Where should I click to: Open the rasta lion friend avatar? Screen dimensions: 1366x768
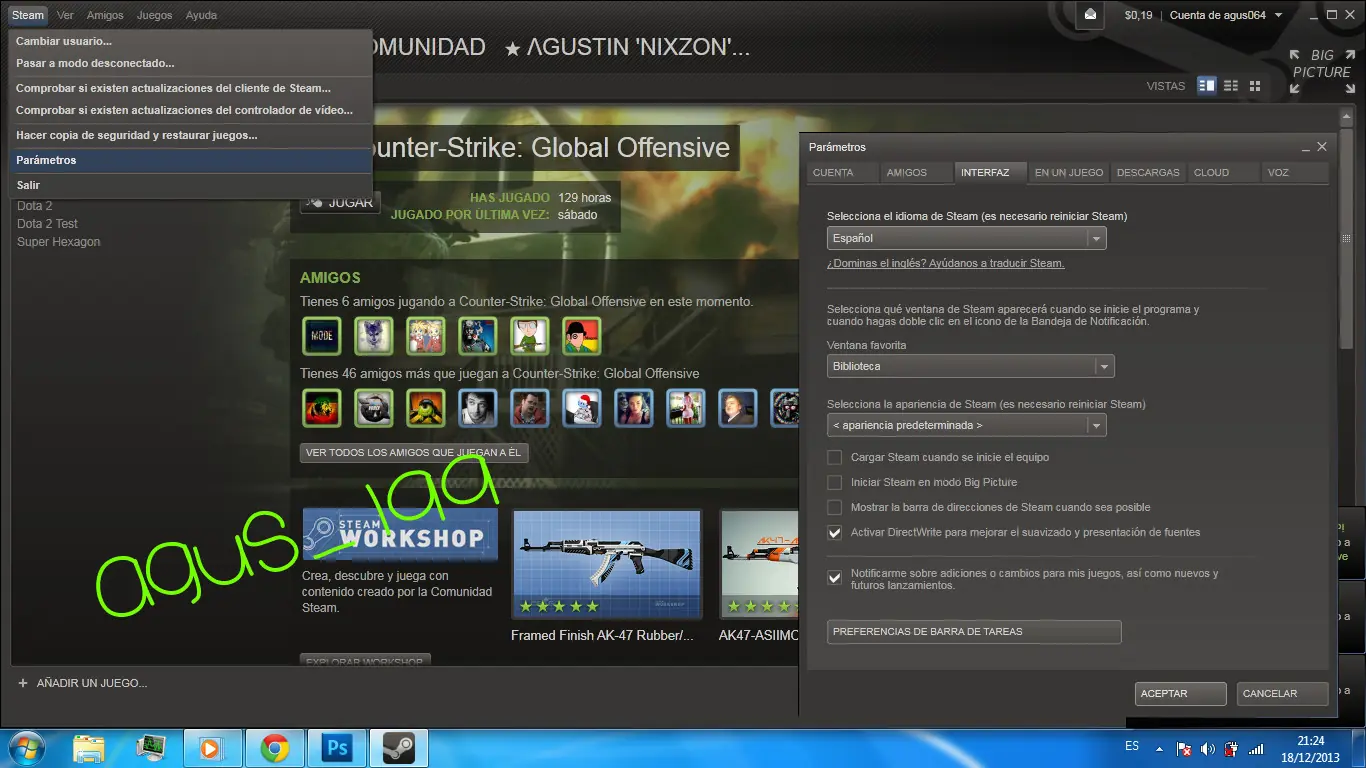click(322, 408)
